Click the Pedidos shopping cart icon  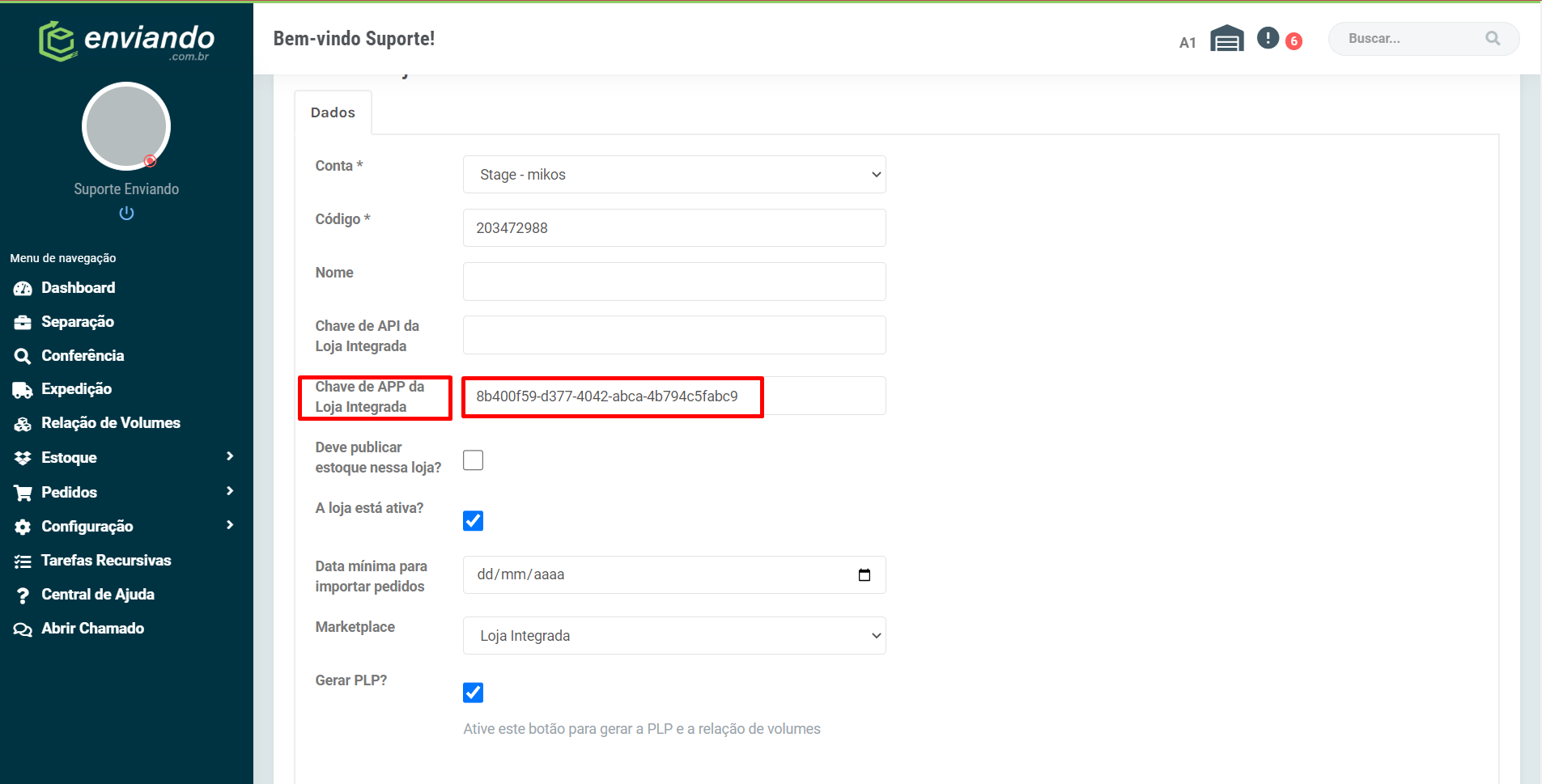click(x=23, y=493)
